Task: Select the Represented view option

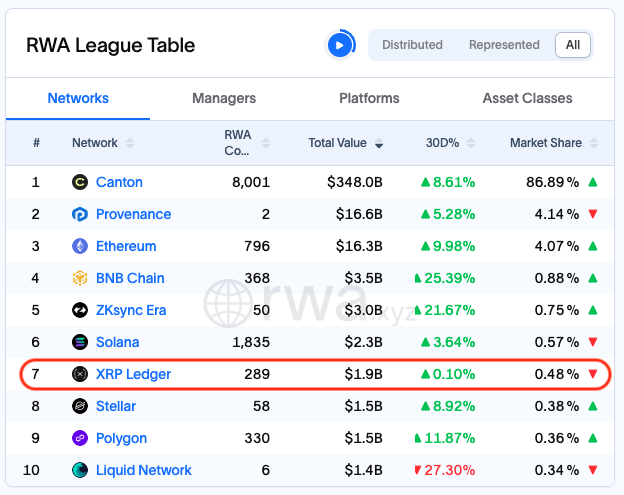Action: 504,45
